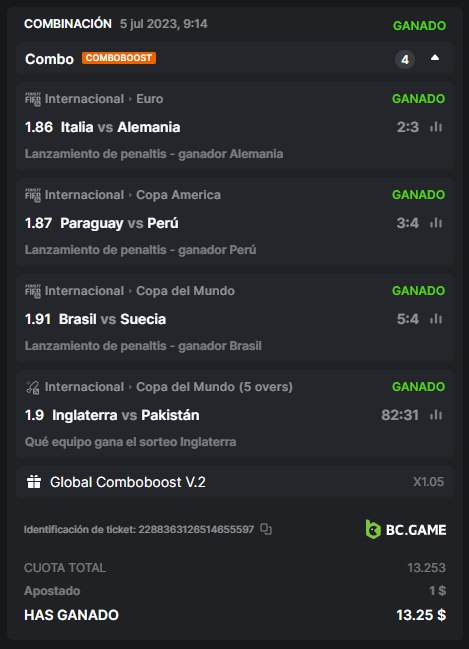Screen dimensions: 469x649
Task: Open stats icon for Brasil vs Suecia
Action: (x=436, y=319)
